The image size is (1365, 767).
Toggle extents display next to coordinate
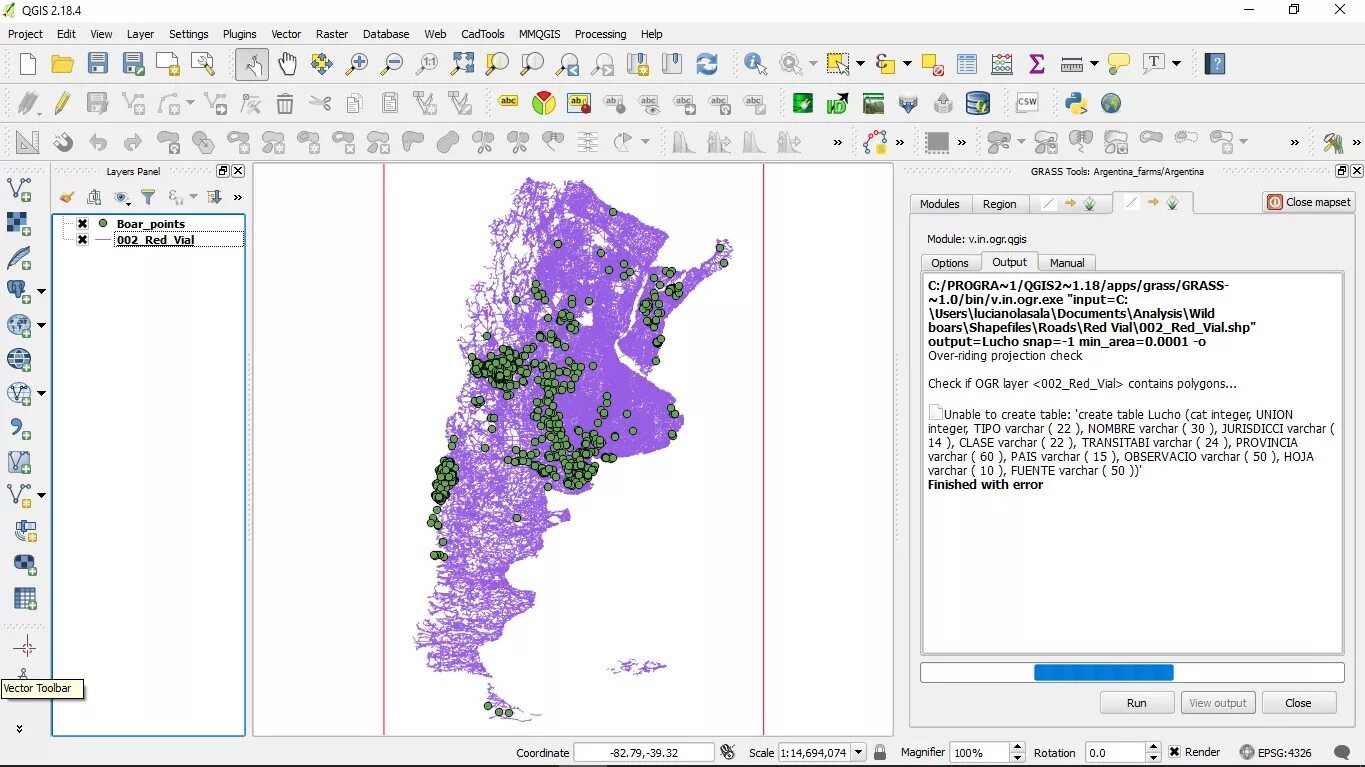pos(727,752)
